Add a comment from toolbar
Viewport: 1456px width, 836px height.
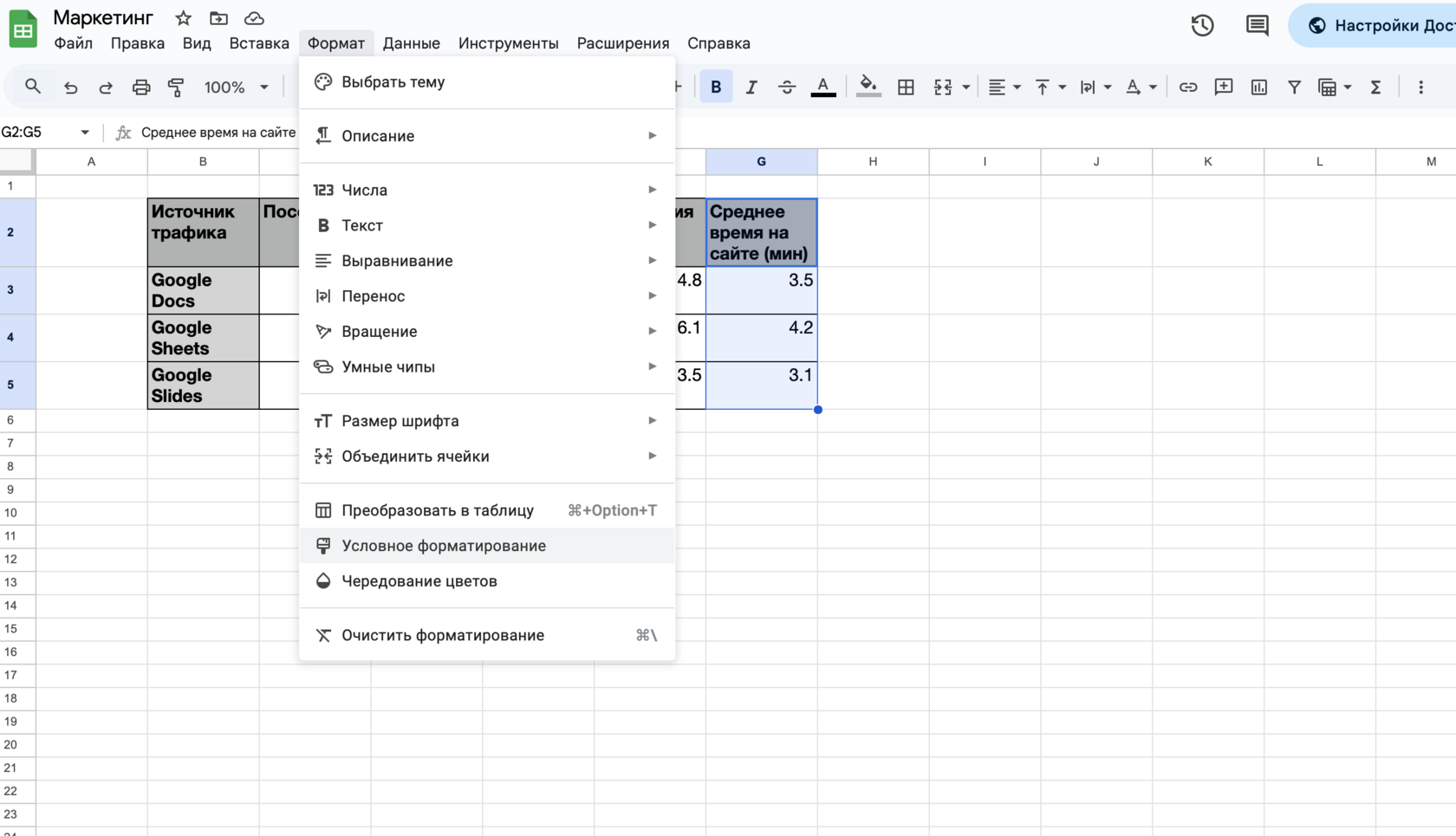1224,87
